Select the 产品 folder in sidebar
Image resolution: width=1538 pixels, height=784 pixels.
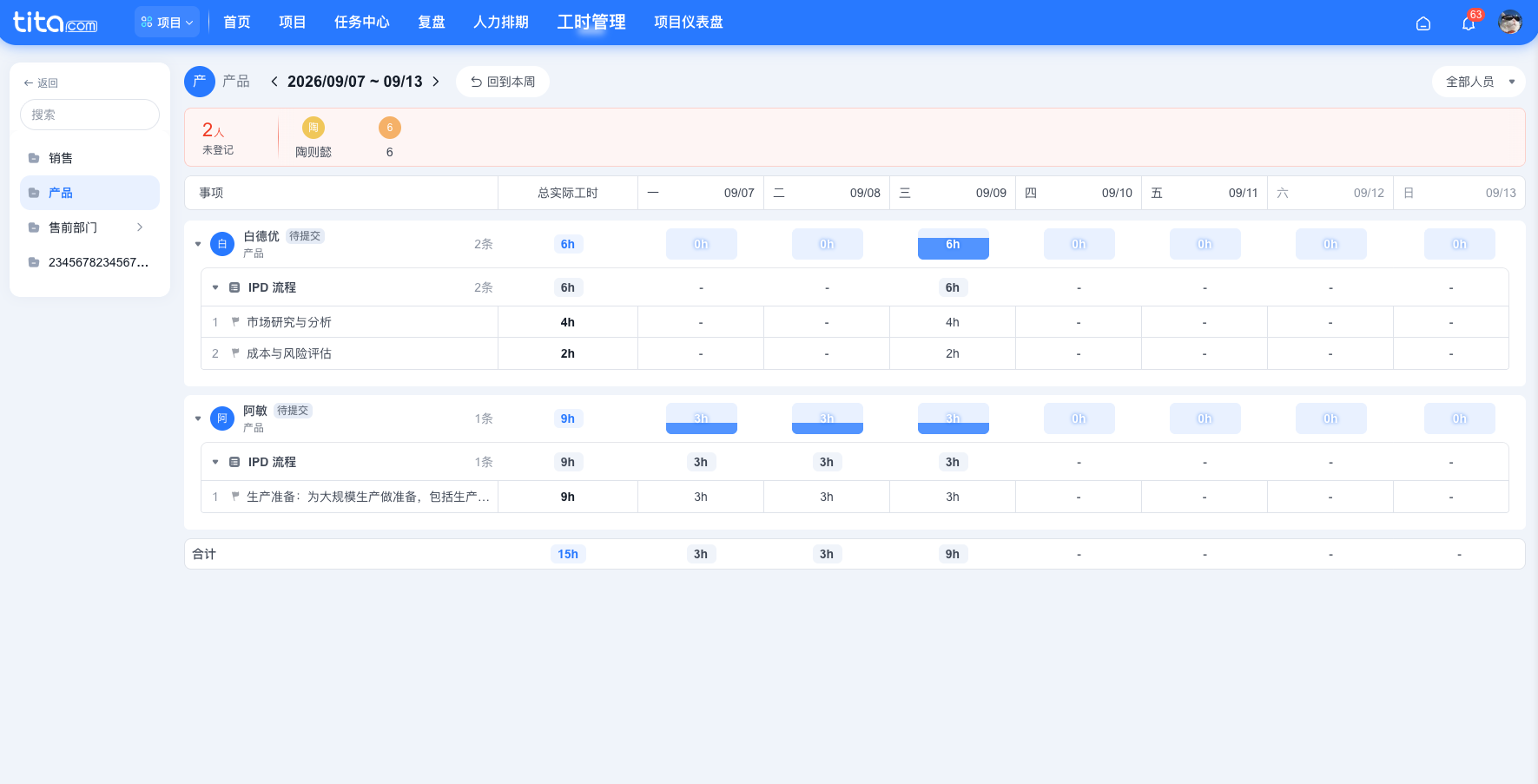tap(89, 193)
